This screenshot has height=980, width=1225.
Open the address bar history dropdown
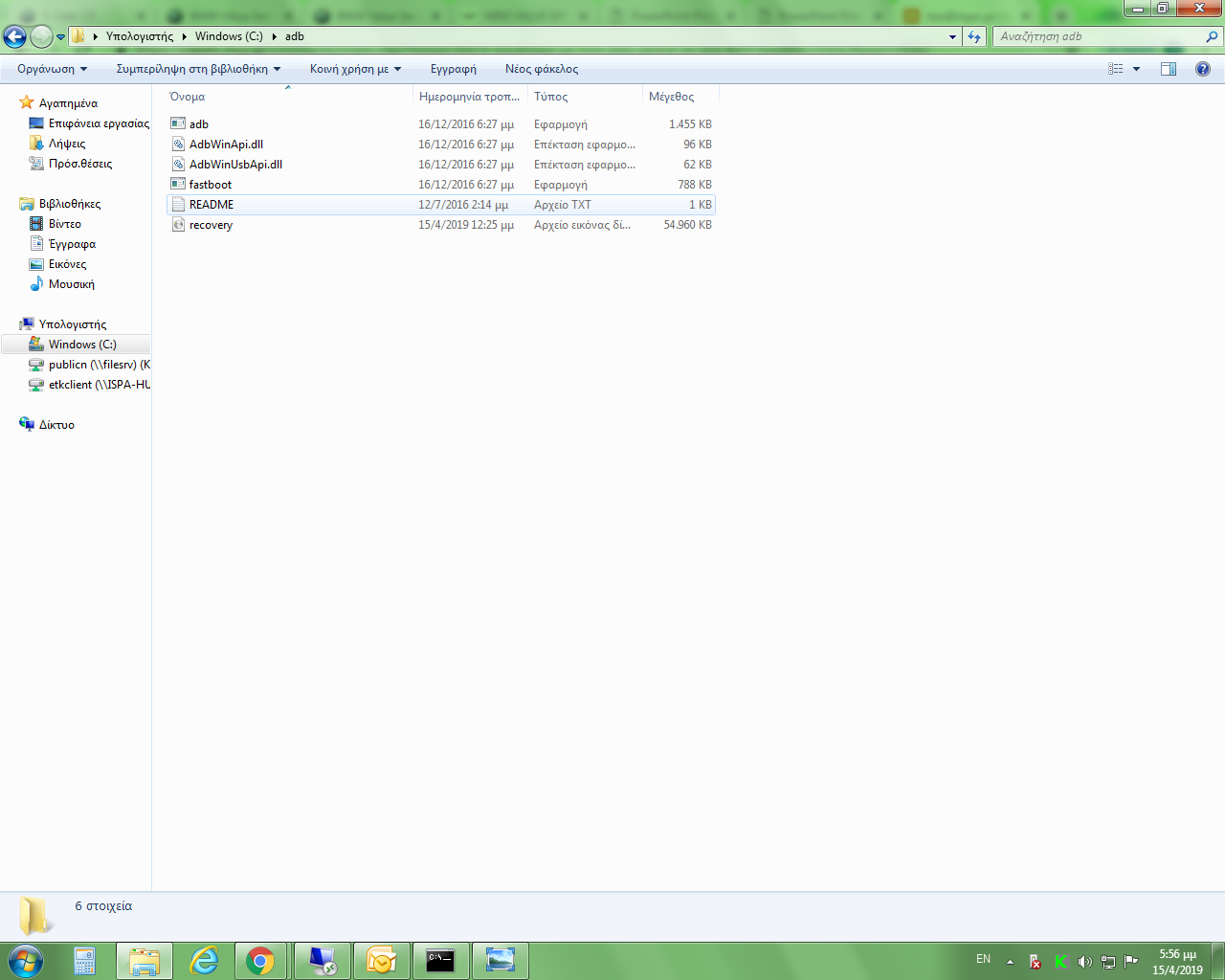(x=952, y=36)
